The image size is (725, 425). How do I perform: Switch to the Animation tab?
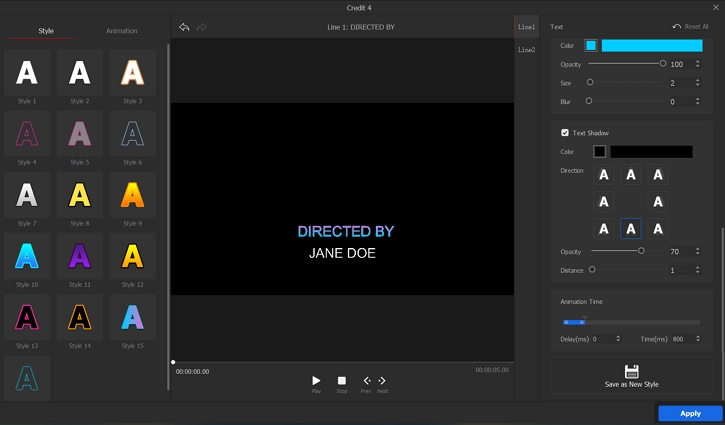pos(122,31)
